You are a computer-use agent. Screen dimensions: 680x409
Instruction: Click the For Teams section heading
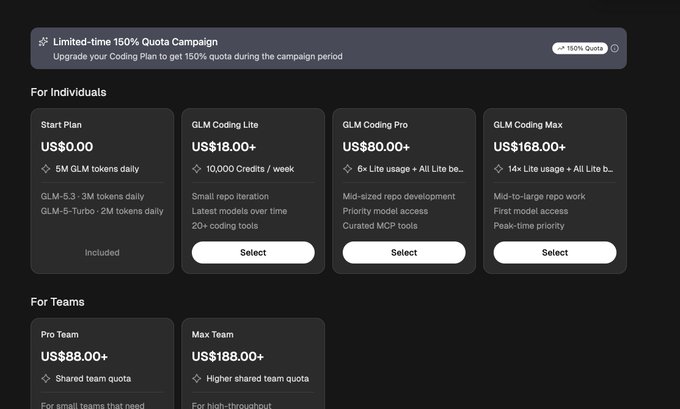pyautogui.click(x=57, y=302)
